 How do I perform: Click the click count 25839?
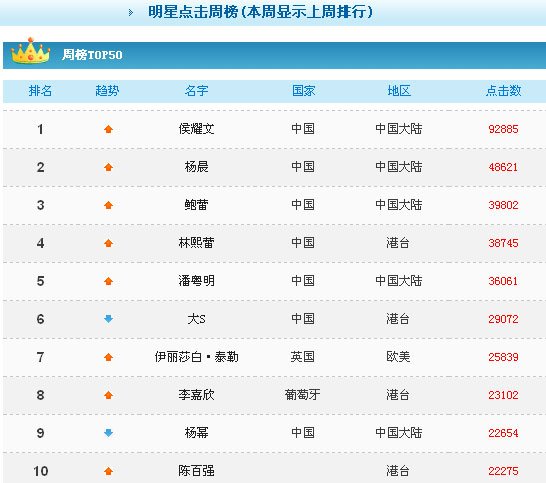click(503, 357)
